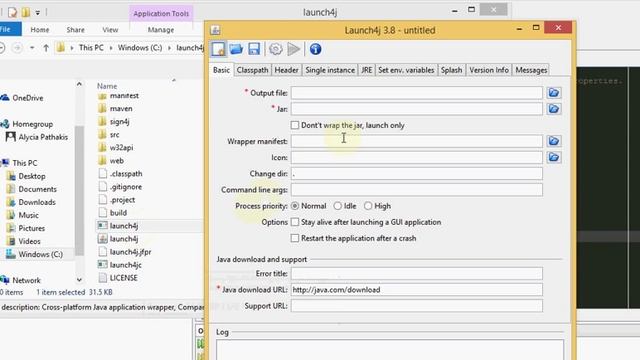Open Explorer Manage ribbon tab
Viewport: 640px width, 360px height.
[x=161, y=30]
